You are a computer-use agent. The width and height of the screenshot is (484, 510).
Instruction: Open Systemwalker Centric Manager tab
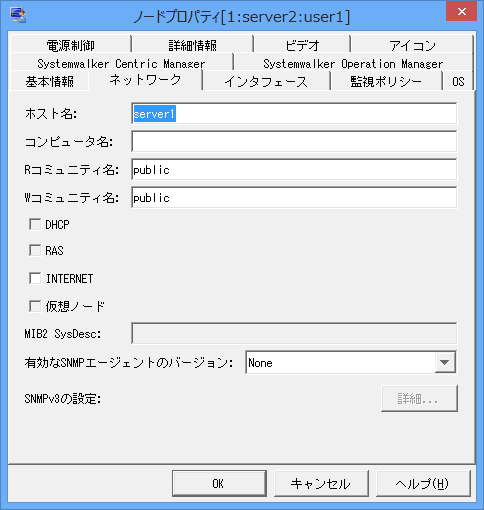(x=121, y=63)
